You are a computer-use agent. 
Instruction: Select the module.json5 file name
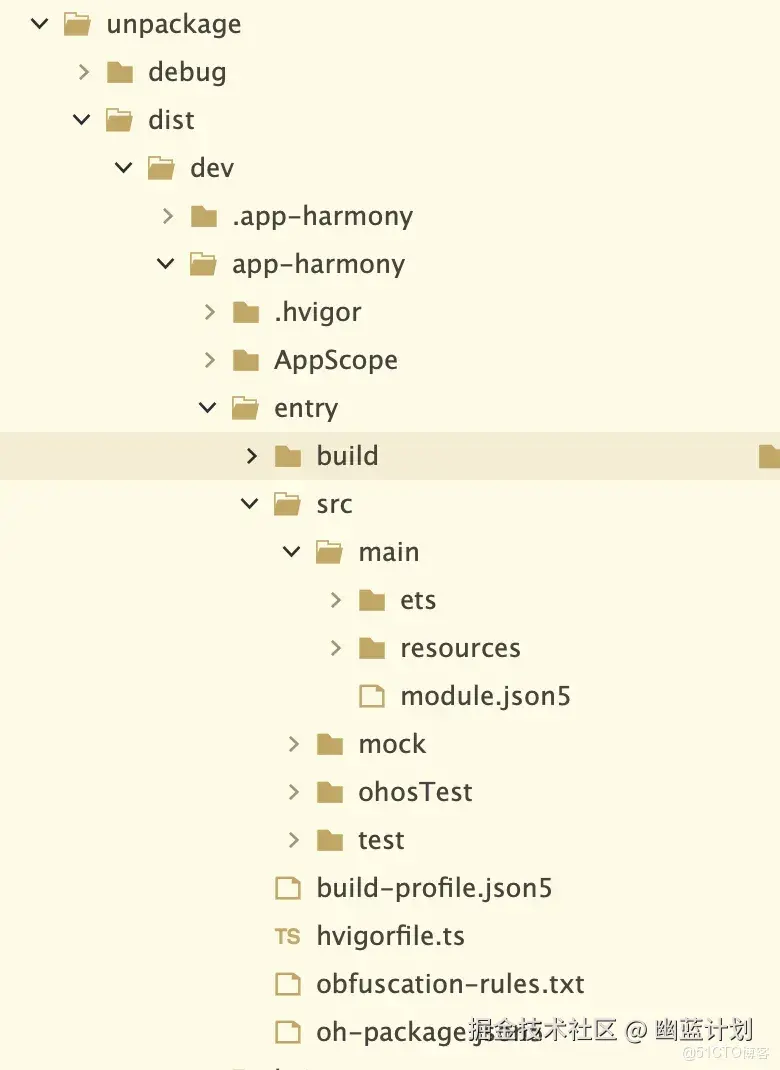[x=485, y=696]
